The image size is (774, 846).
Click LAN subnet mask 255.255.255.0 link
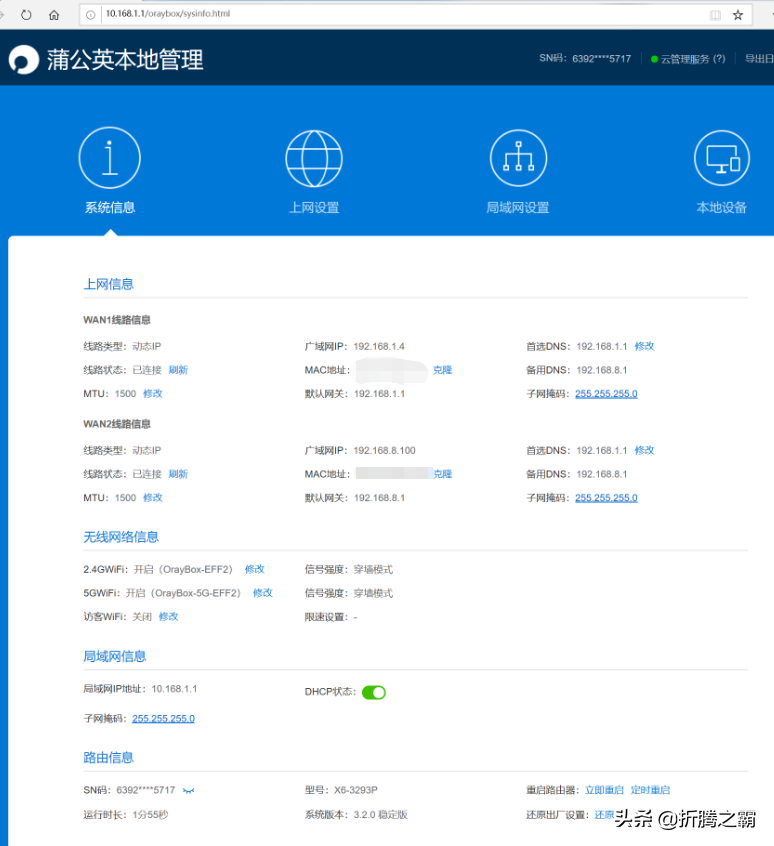coord(163,719)
